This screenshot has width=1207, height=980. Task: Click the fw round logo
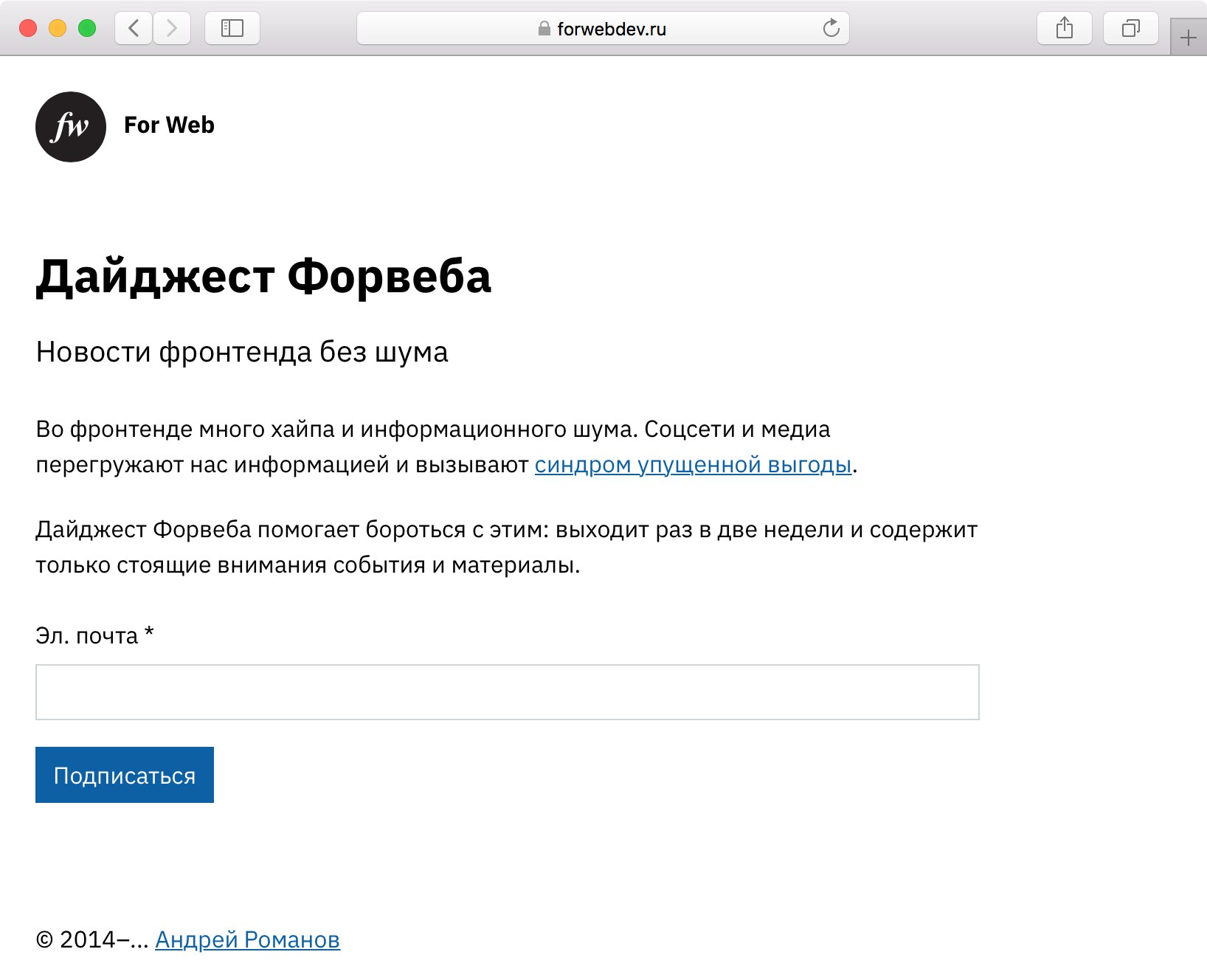[71, 127]
